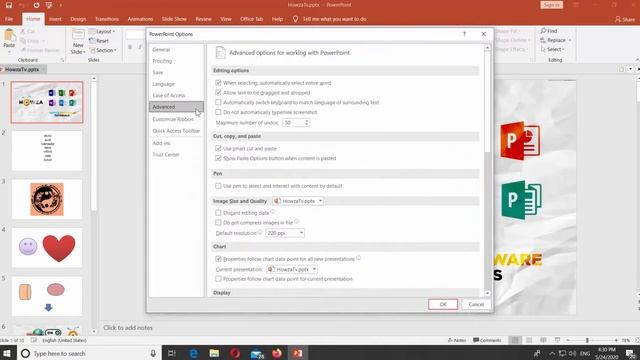Click the Paste clipboard icon
The image size is (640, 360).
click(9, 36)
